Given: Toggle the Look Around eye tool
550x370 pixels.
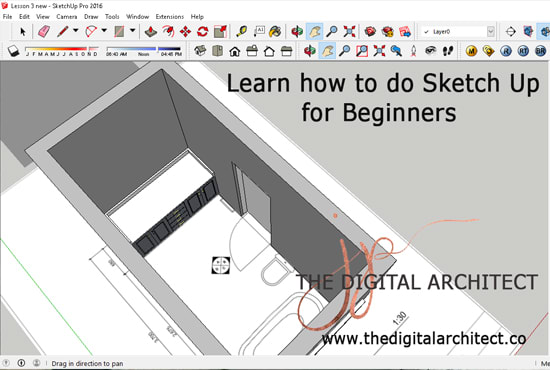Looking at the screenshot, I should point(430,51).
